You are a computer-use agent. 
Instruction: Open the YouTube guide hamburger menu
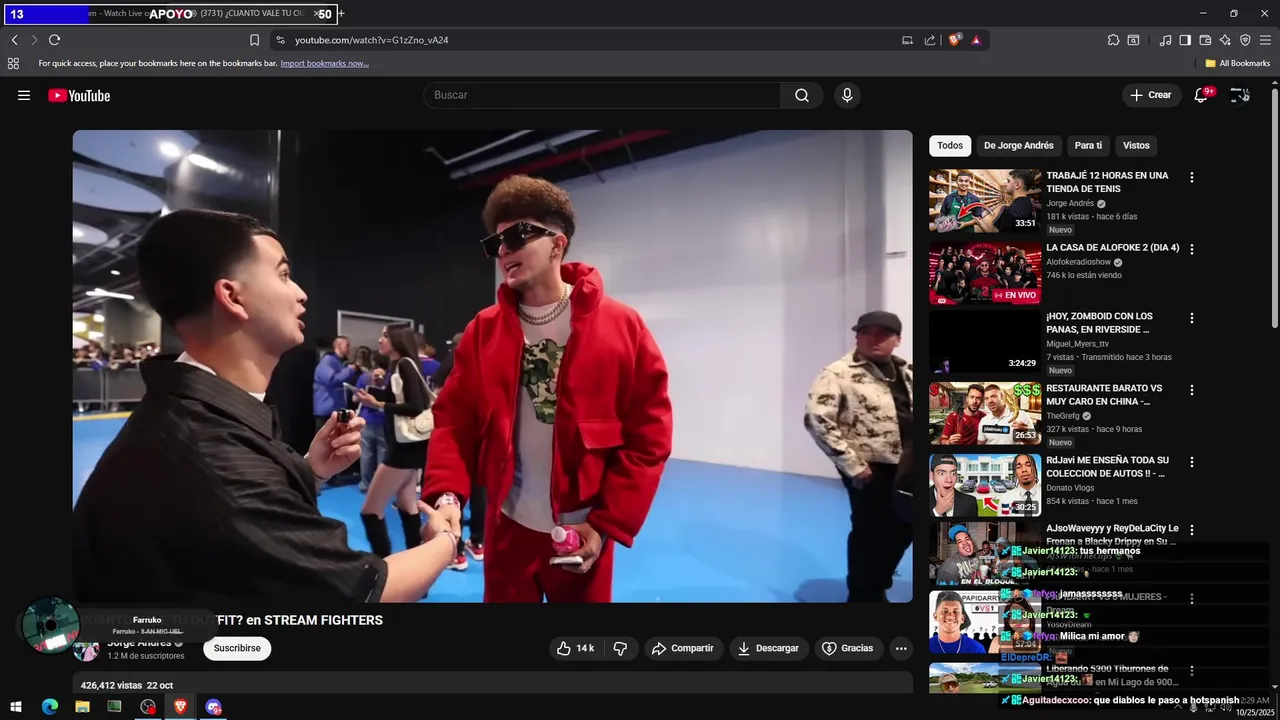coord(24,95)
